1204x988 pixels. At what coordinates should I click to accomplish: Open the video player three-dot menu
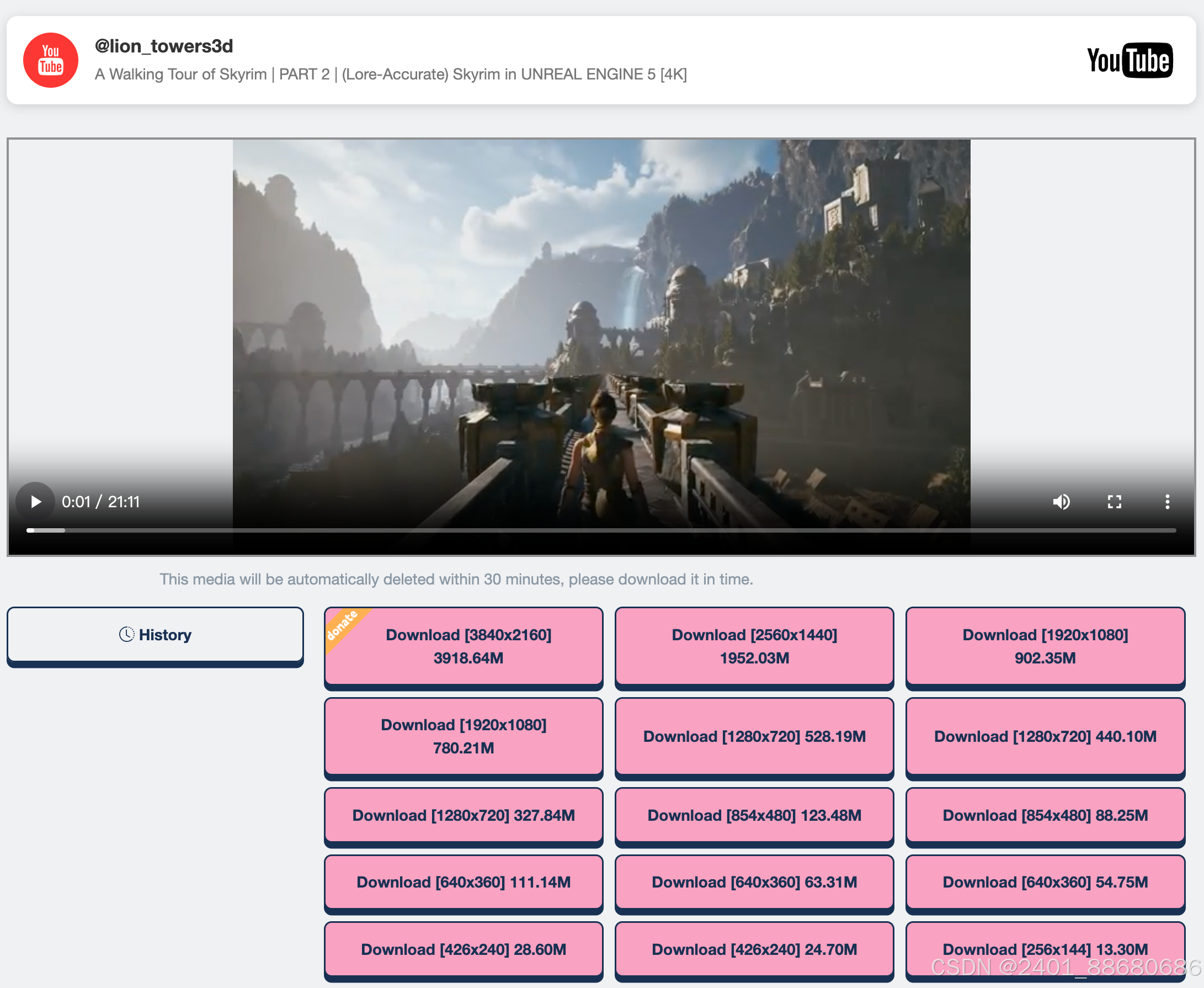tap(1167, 501)
